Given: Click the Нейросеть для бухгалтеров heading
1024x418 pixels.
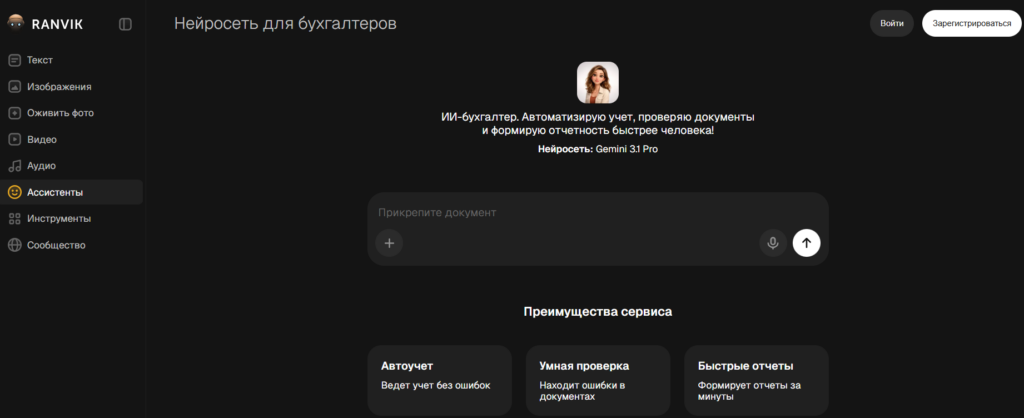Looking at the screenshot, I should tap(285, 24).
